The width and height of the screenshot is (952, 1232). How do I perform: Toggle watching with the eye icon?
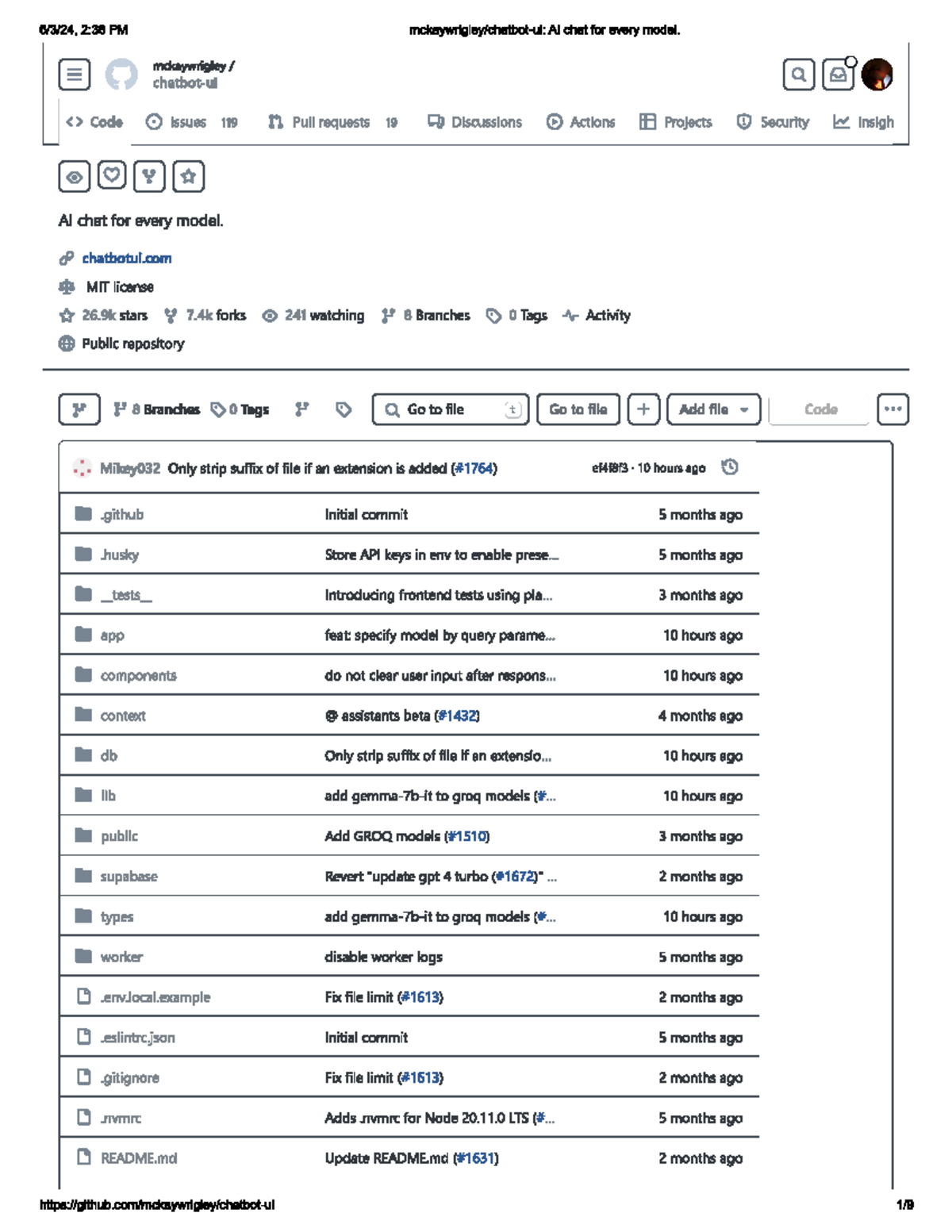click(x=75, y=177)
